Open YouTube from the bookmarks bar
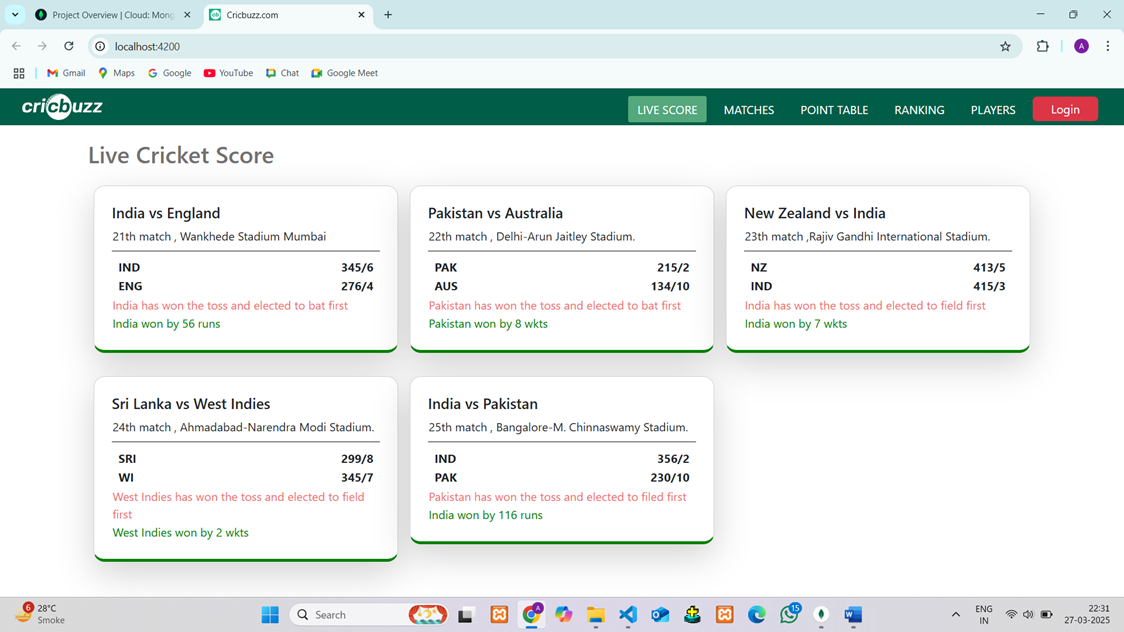Image resolution: width=1124 pixels, height=632 pixels. pyautogui.click(x=228, y=72)
